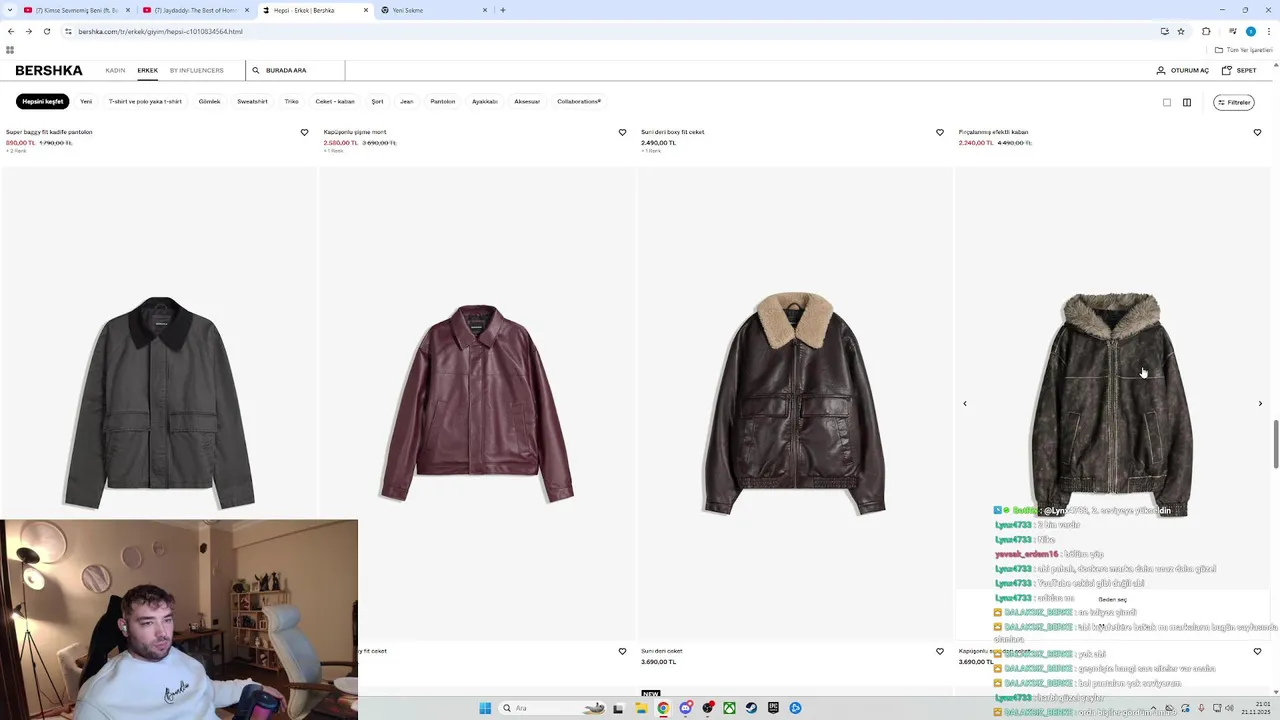Viewport: 1280px width, 720px height.
Task: Select the Collaborations category chip
Action: 579,101
